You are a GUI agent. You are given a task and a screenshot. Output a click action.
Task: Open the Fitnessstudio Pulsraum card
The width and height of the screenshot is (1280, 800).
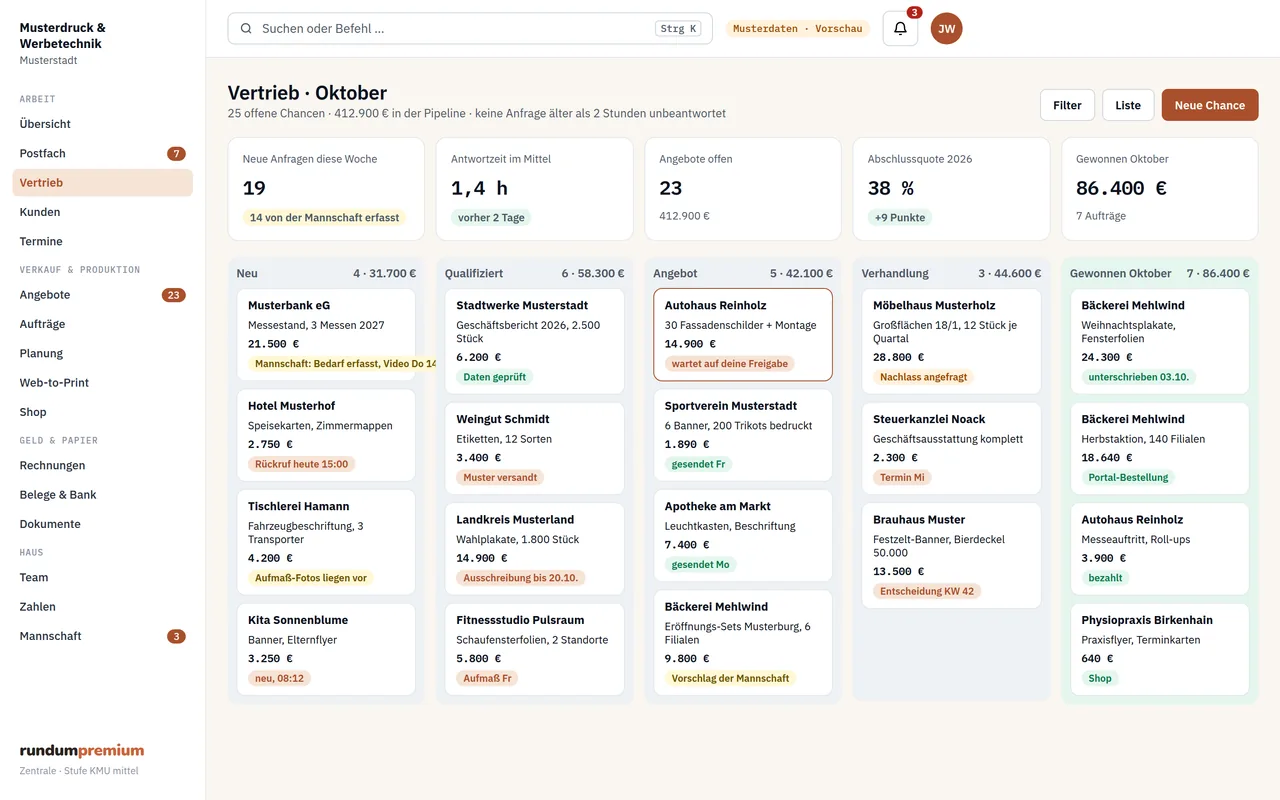[x=534, y=649]
